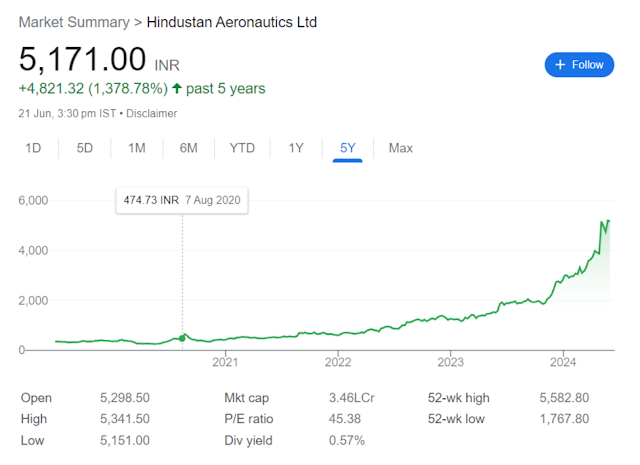The height and width of the screenshot is (465, 640).
Task: Select the active 5Y tab
Action: point(348,148)
